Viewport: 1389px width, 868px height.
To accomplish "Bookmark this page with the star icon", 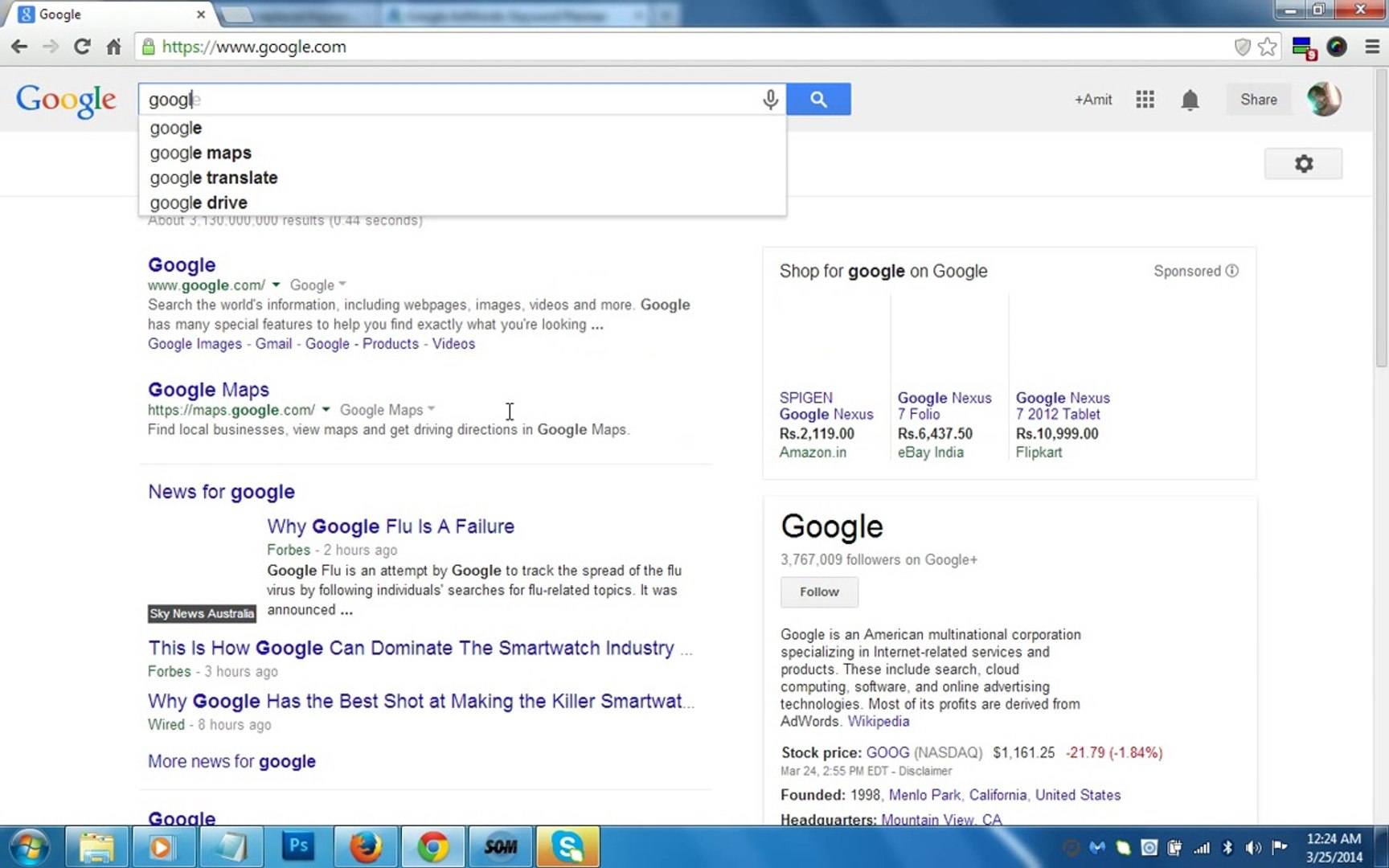I will pos(1268,47).
